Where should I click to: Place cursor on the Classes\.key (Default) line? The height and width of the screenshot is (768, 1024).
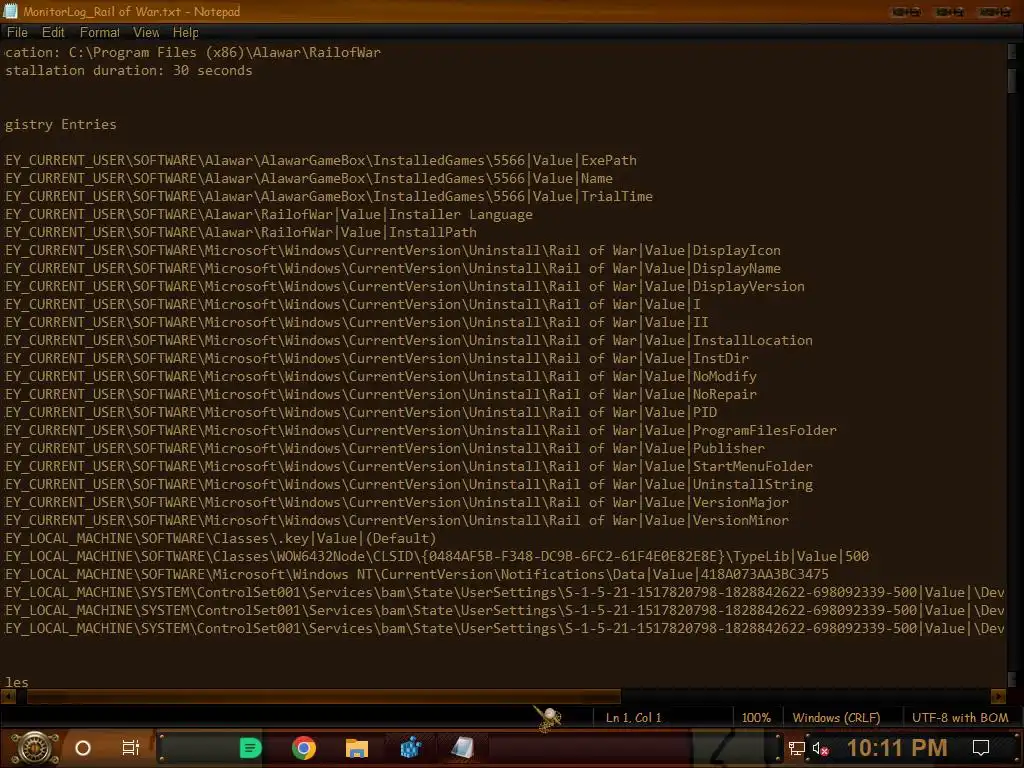click(221, 539)
